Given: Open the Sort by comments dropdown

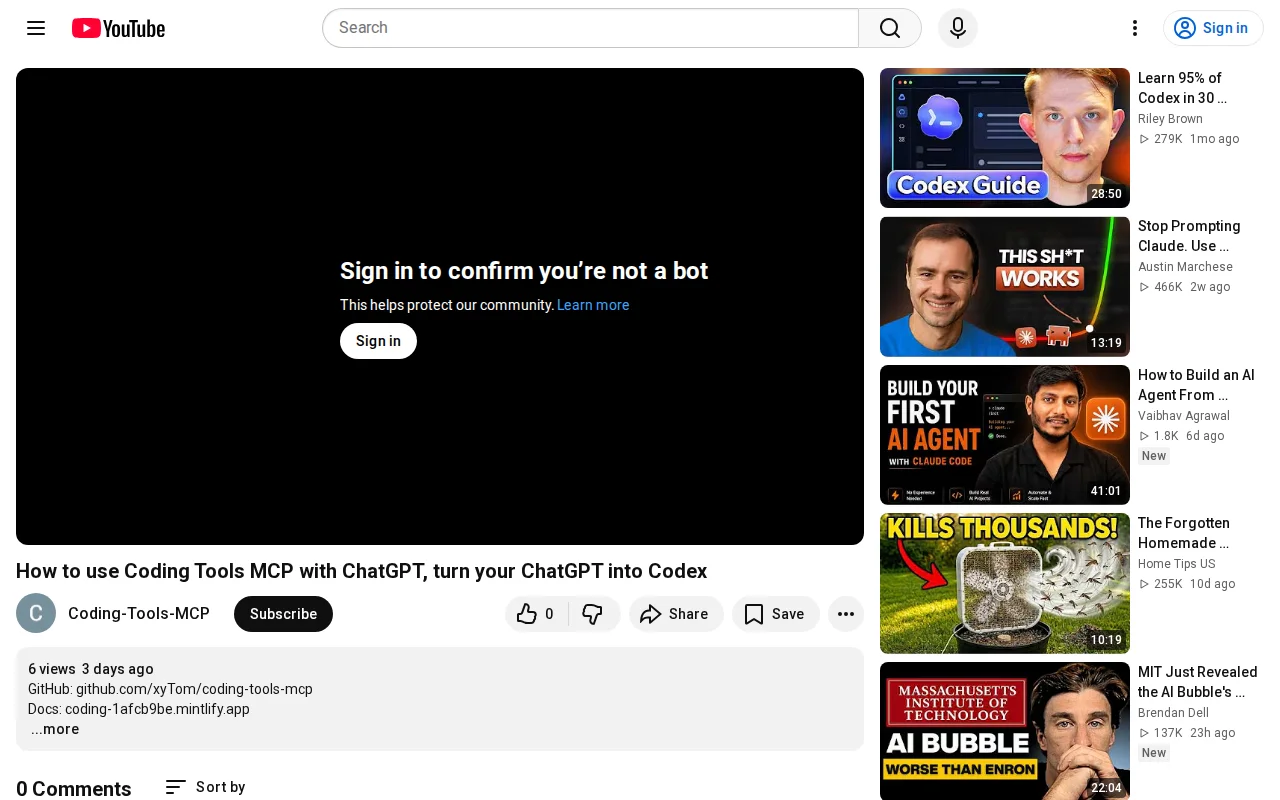Looking at the screenshot, I should (205, 787).
